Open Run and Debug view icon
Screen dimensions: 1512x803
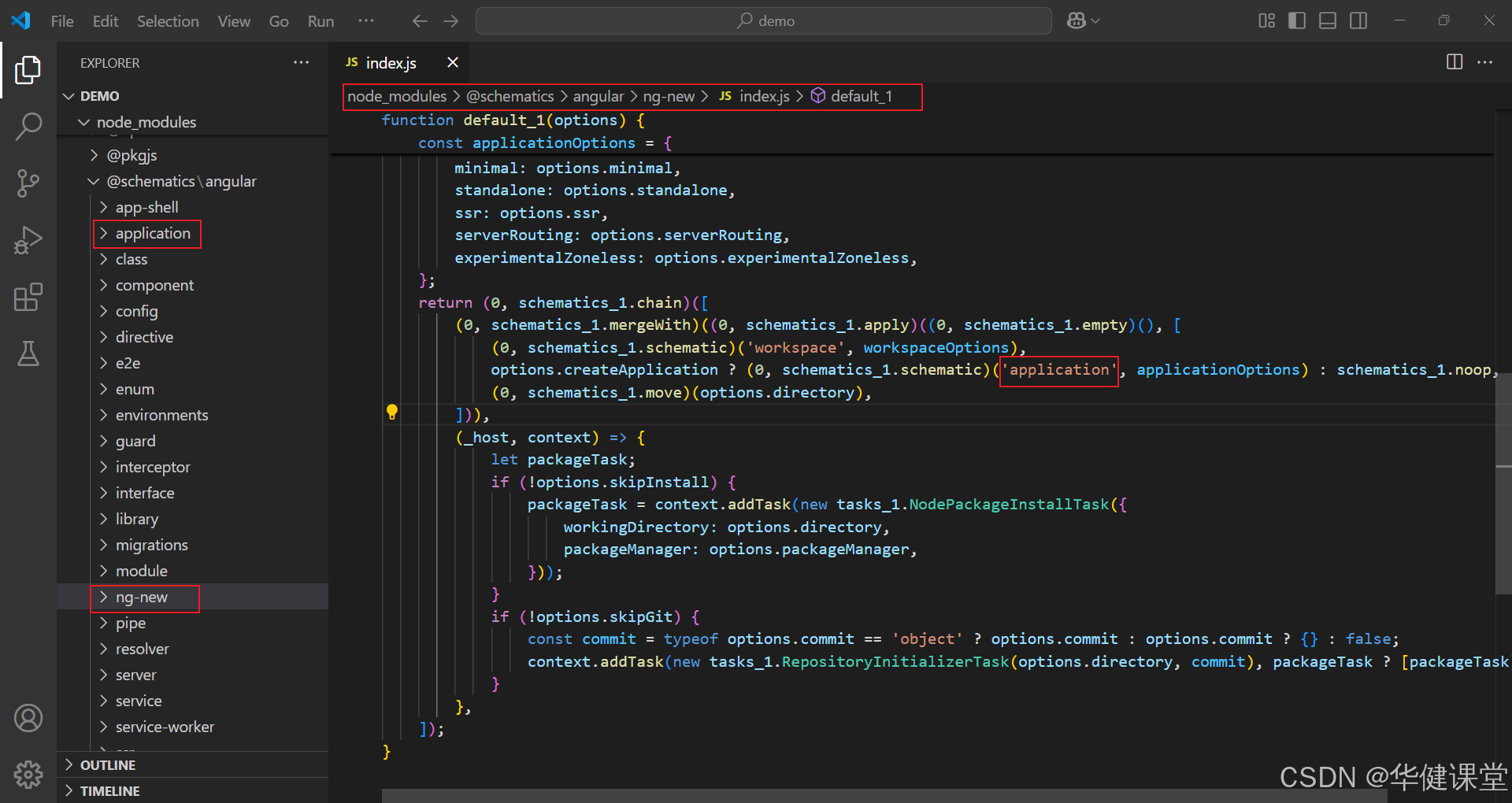pos(28,239)
